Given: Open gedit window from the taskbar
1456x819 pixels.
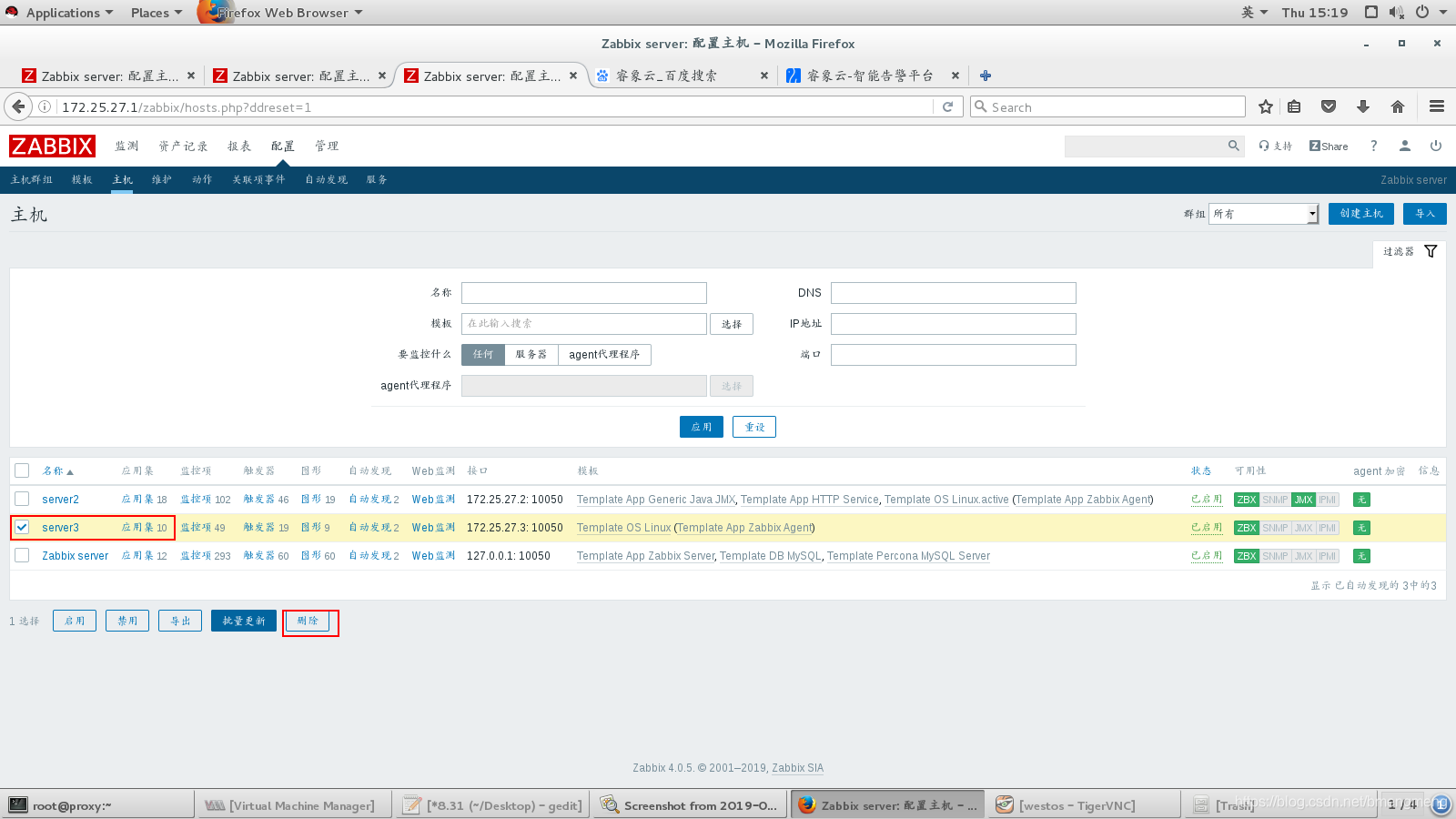Looking at the screenshot, I should click(x=492, y=805).
